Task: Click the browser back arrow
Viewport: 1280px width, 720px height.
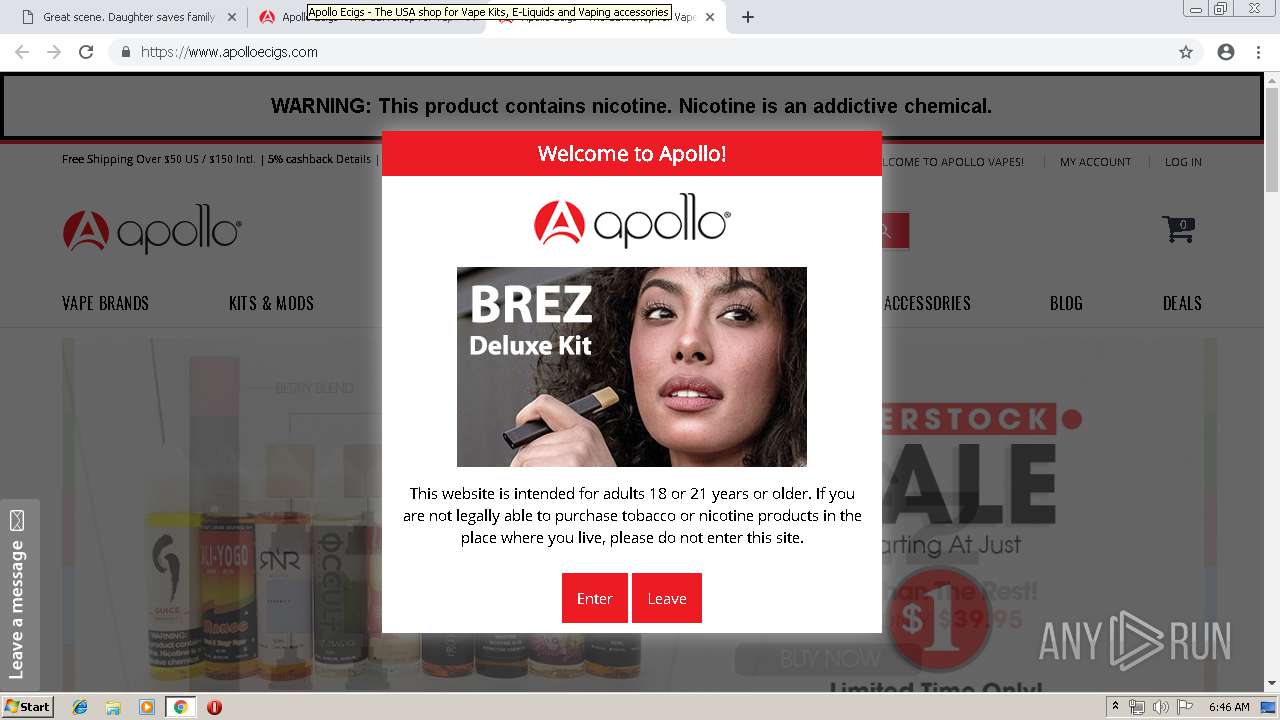Action: point(22,52)
